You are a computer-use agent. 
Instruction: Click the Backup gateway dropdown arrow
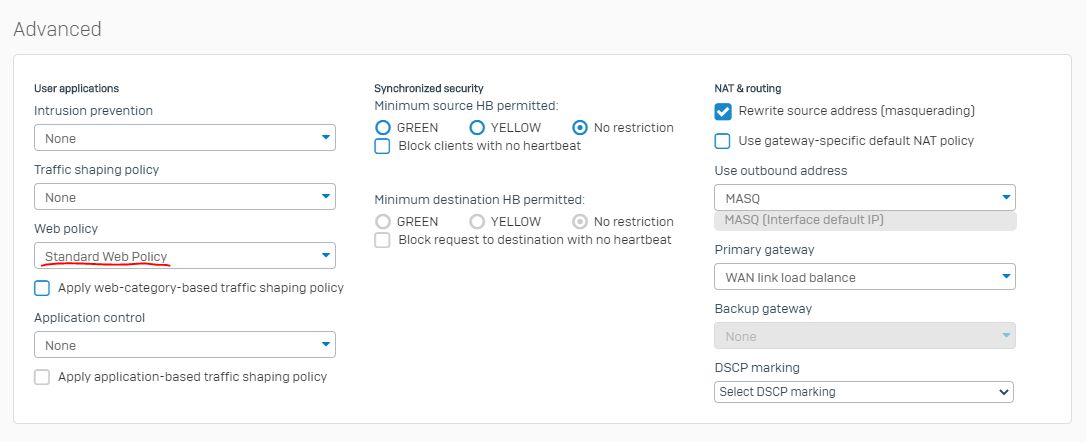1006,336
